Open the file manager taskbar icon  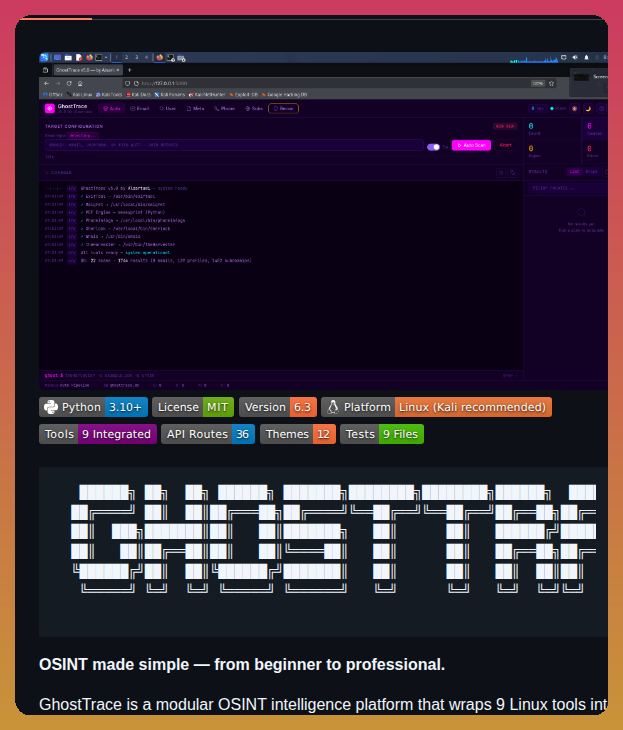pyautogui.click(x=68, y=57)
